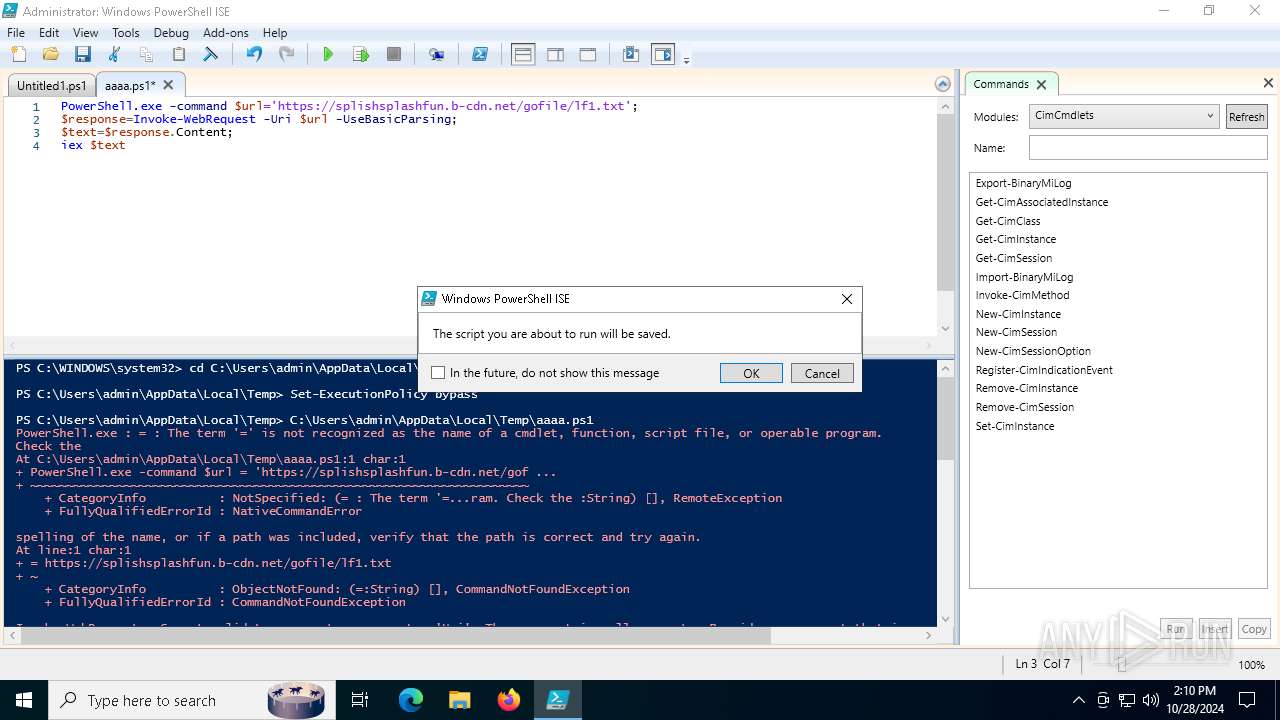This screenshot has width=1280, height=720.
Task: Select Get-CimAssociatedInstance command
Action: click(1042, 202)
